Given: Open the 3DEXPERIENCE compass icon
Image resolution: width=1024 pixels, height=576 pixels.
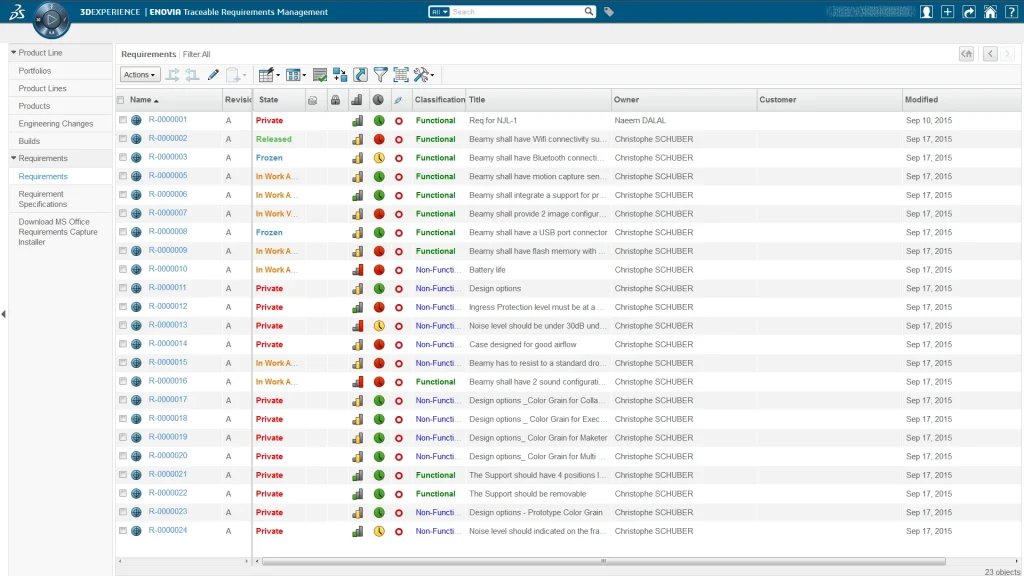Looking at the screenshot, I should [51, 19].
